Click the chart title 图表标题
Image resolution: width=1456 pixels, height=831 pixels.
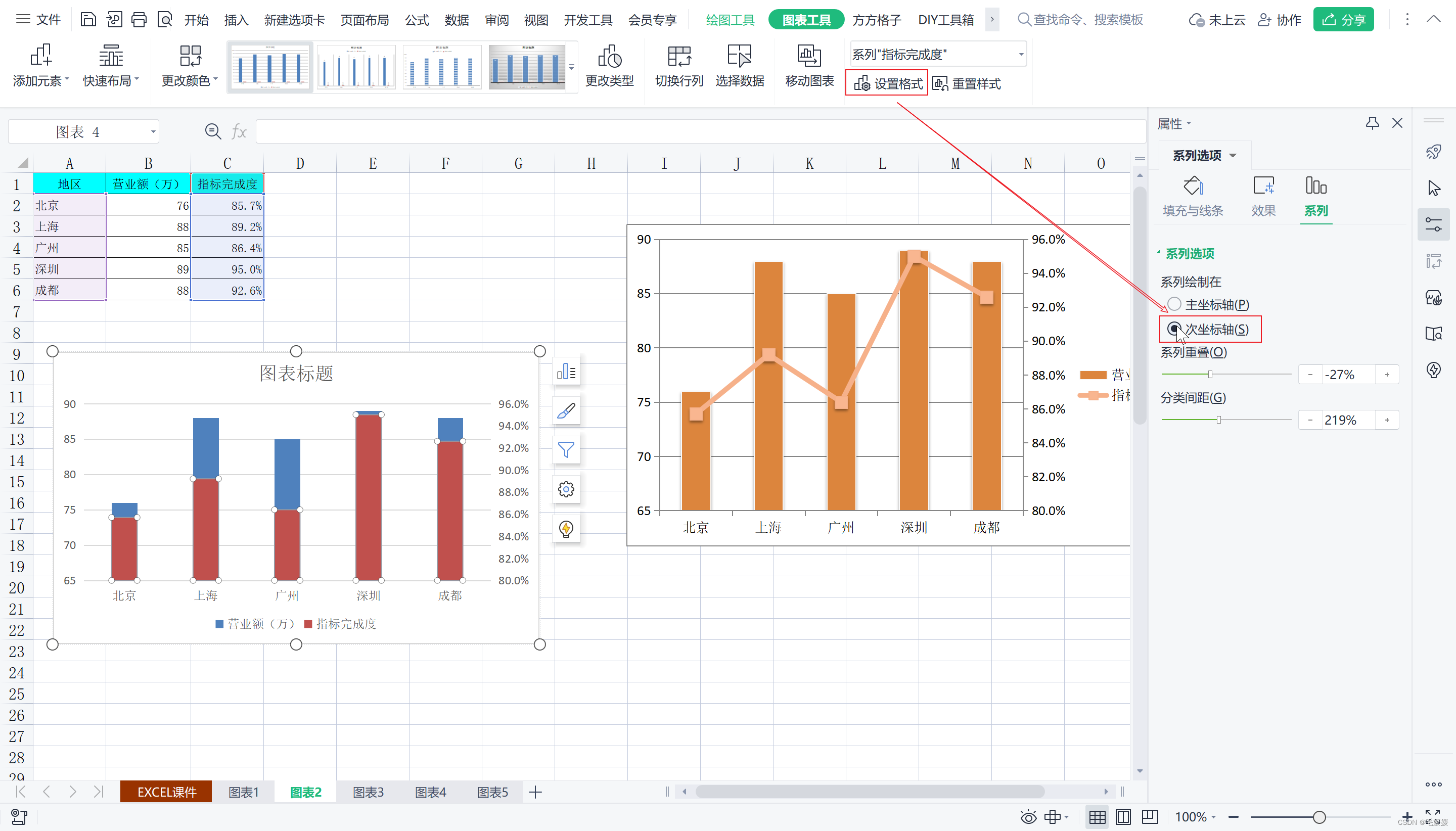coord(296,373)
